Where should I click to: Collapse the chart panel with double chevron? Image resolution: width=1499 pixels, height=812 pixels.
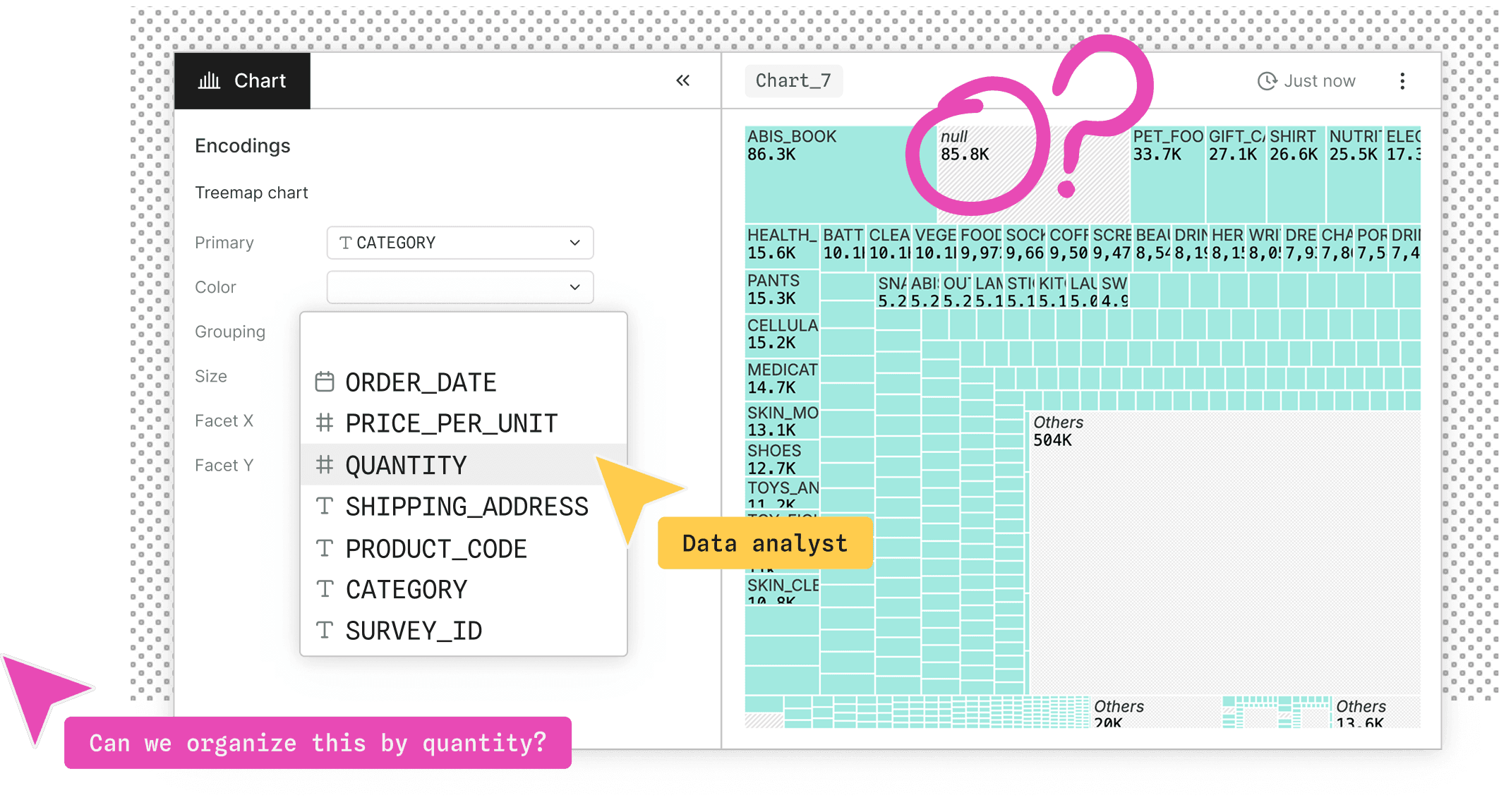click(x=682, y=80)
